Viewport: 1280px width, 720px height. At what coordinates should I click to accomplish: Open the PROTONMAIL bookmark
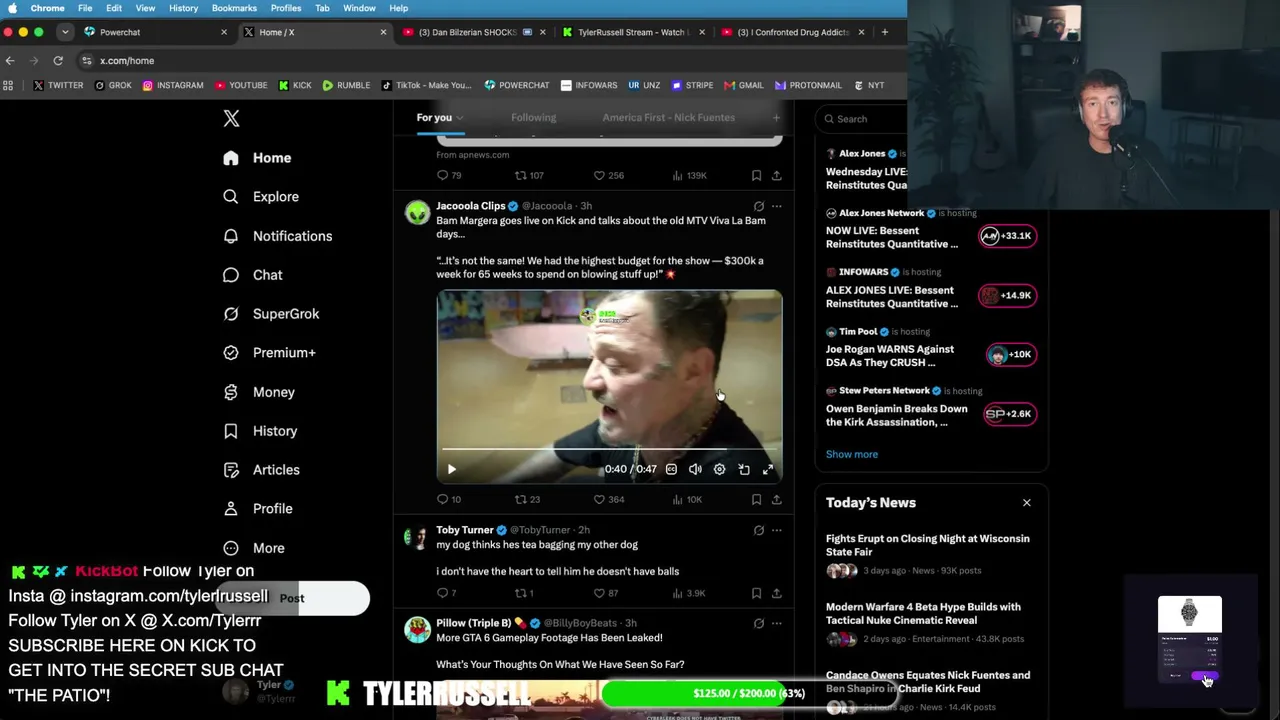(x=808, y=85)
